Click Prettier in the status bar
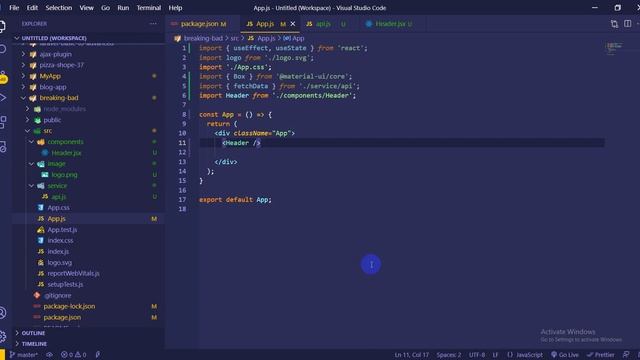This screenshot has height=360, width=640. tap(601, 355)
